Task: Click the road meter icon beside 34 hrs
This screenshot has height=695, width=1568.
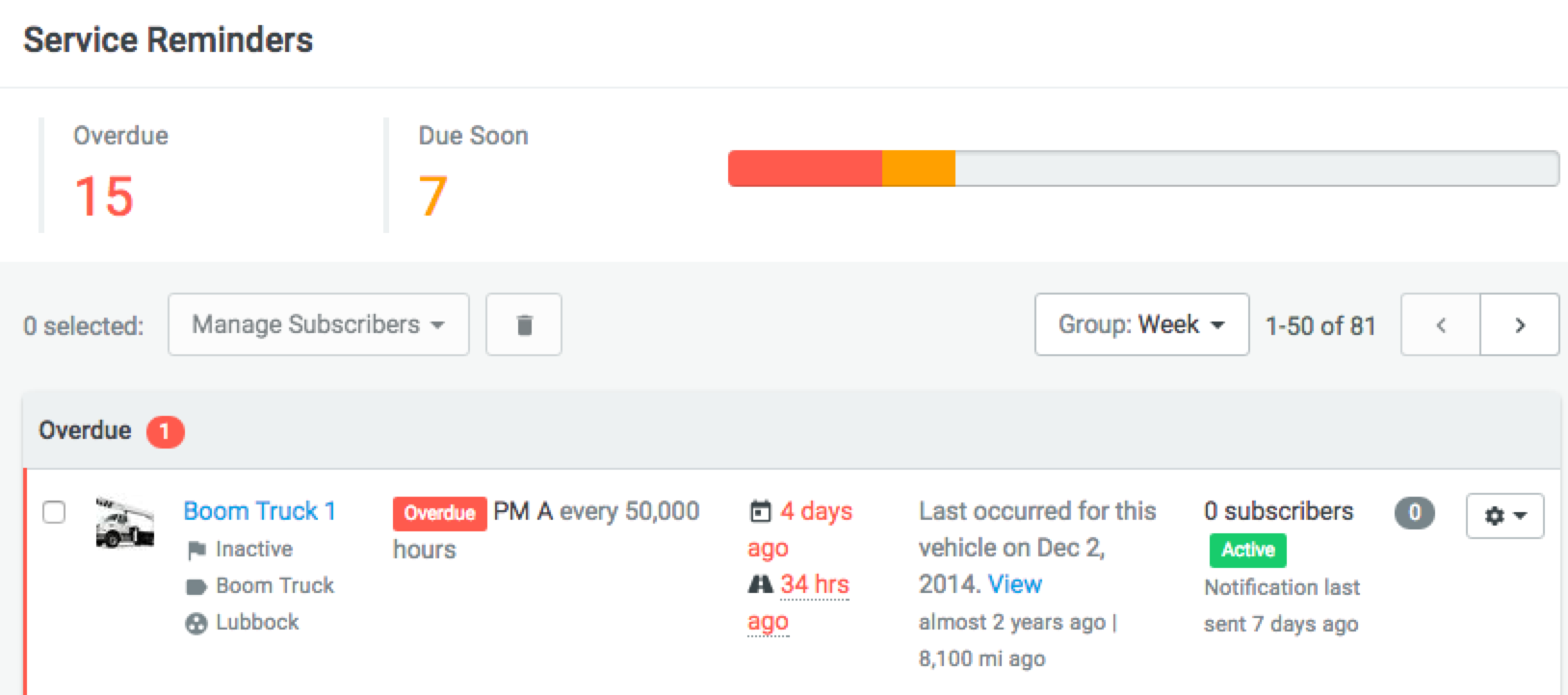Action: pos(760,584)
